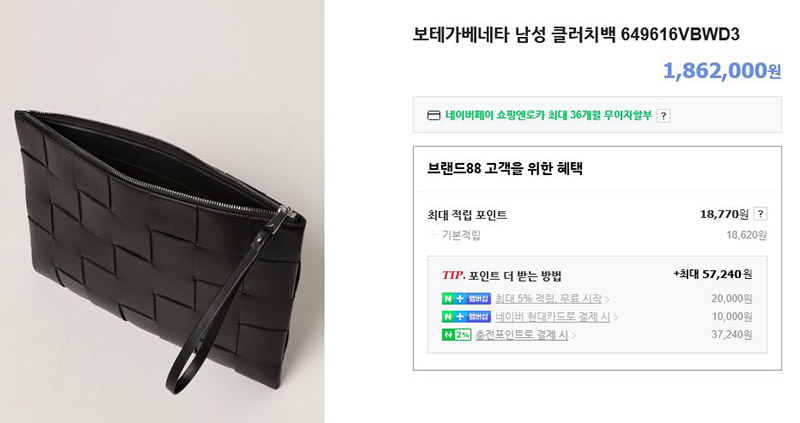
Task: Click the 최대 적립 포인트 label
Action: 467,215
